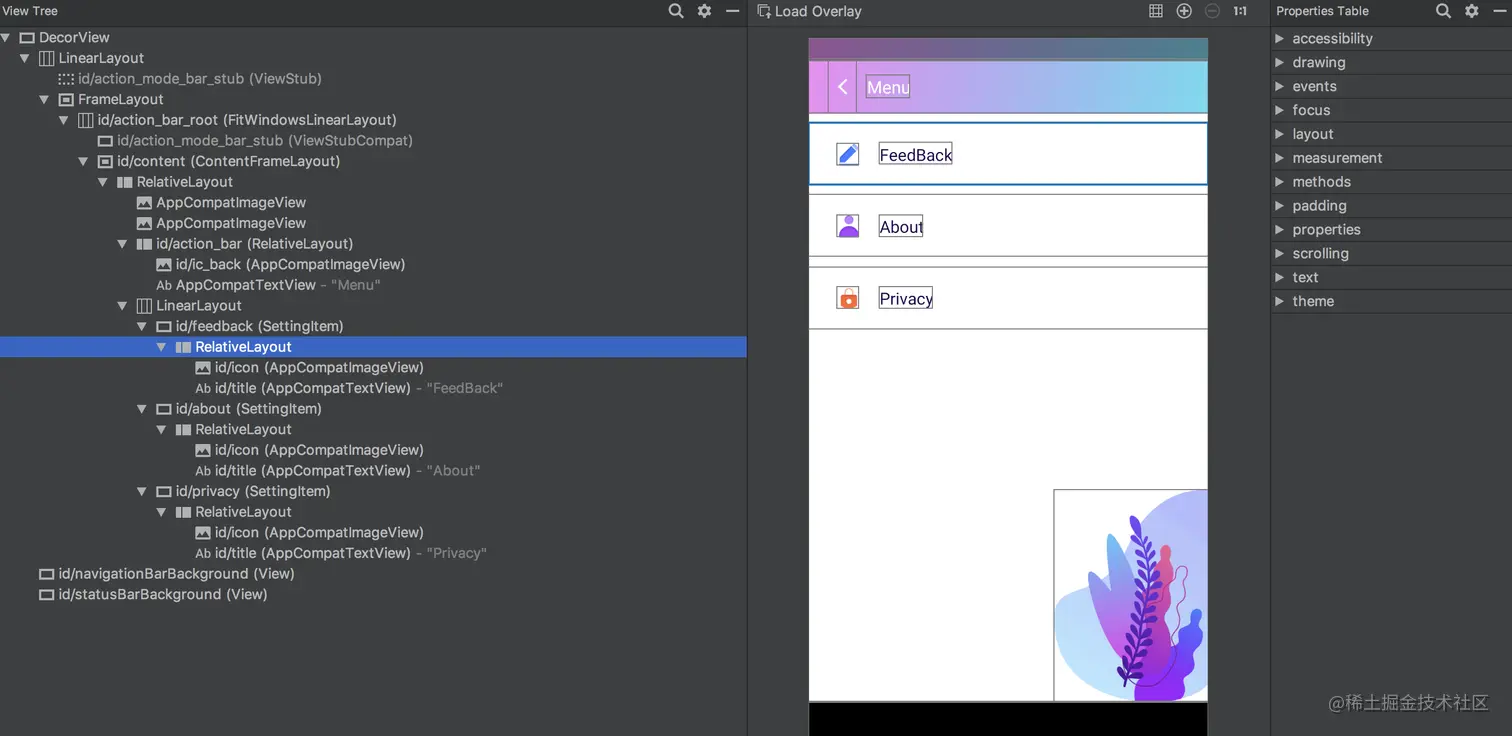This screenshot has width=1512, height=736.
Task: Open search in the View Tree panel
Action: 676,11
